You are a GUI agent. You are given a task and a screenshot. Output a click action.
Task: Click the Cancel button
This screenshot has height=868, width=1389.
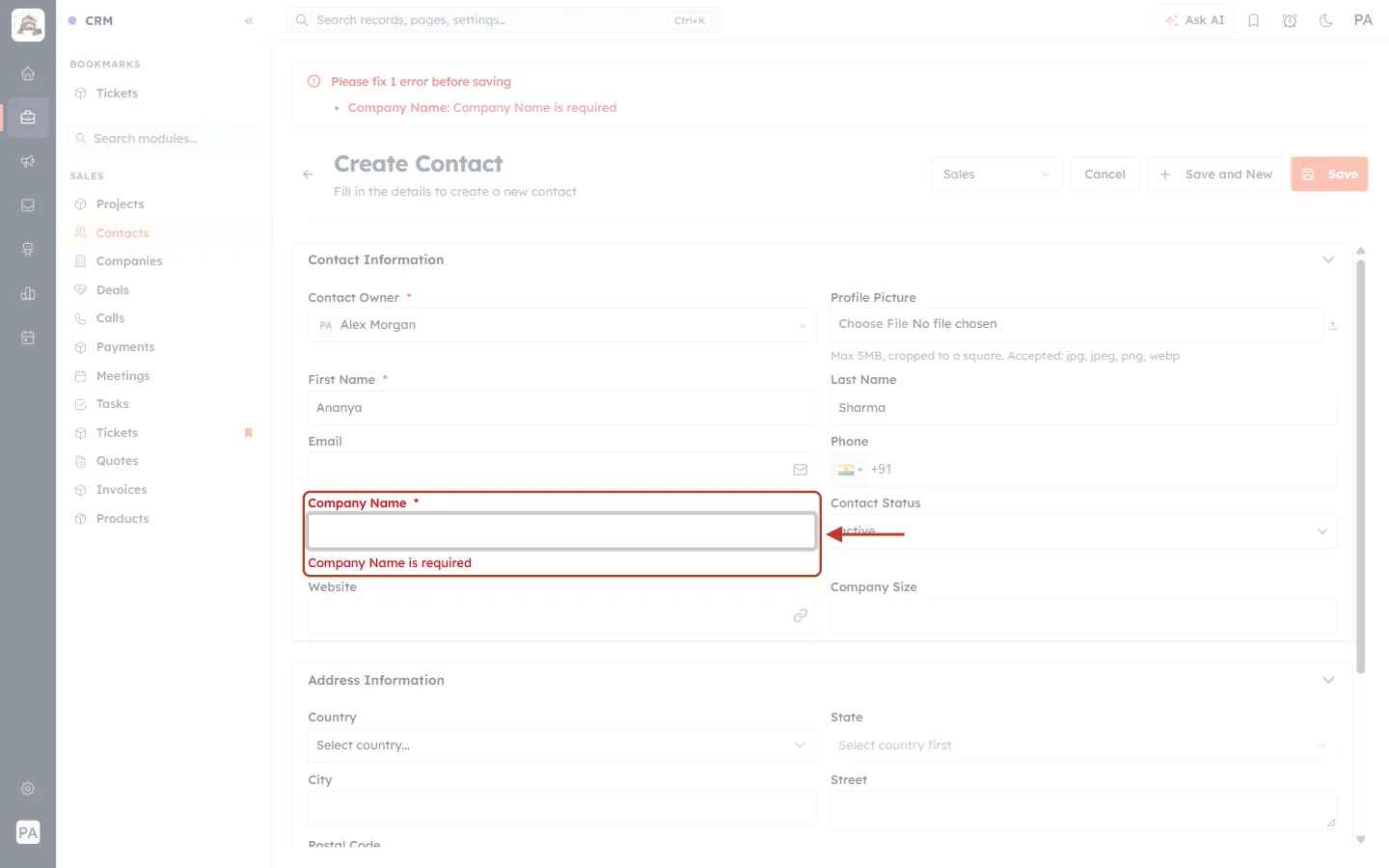[x=1104, y=175]
